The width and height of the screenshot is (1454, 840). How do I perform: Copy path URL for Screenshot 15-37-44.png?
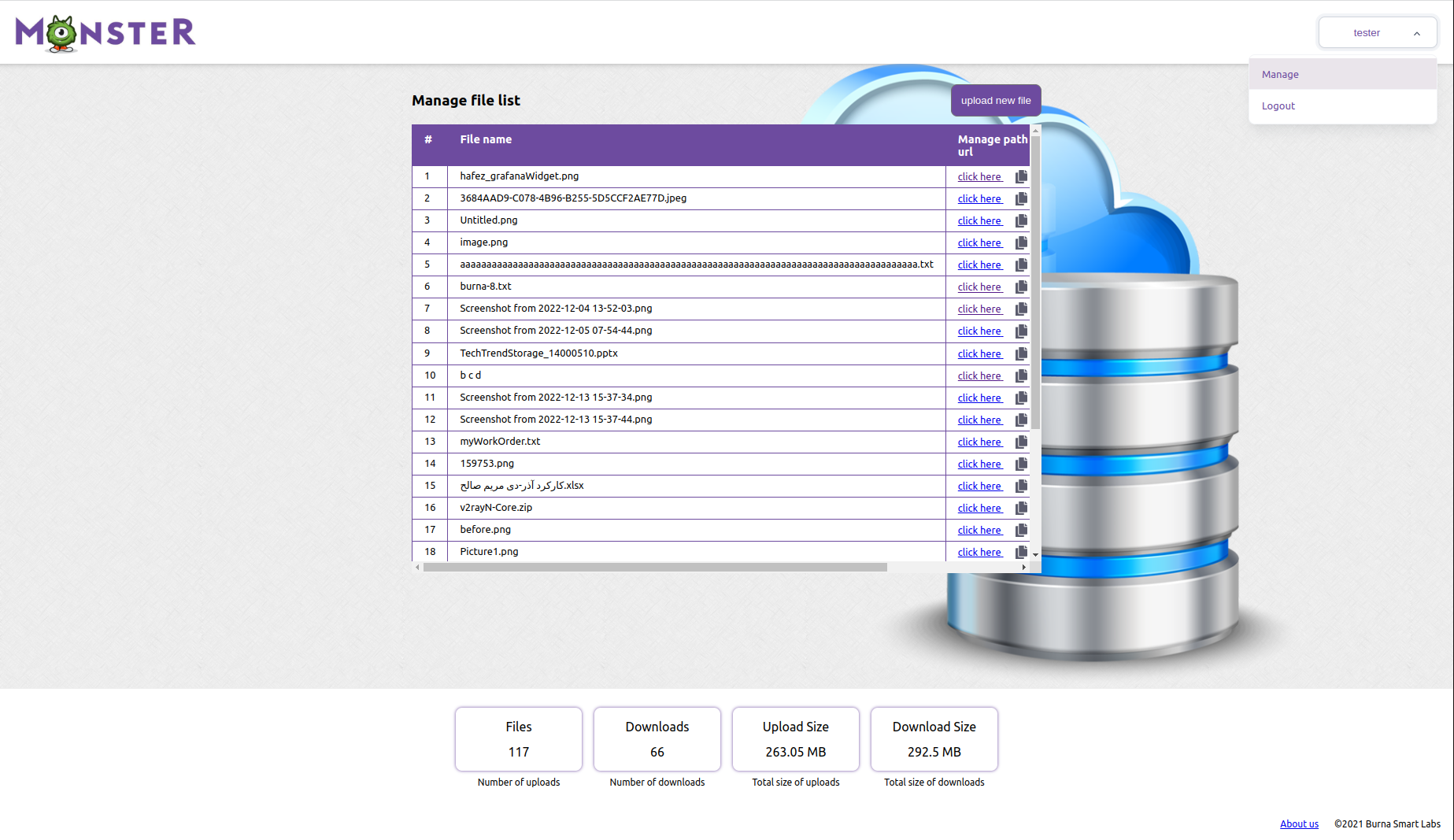(x=1021, y=420)
